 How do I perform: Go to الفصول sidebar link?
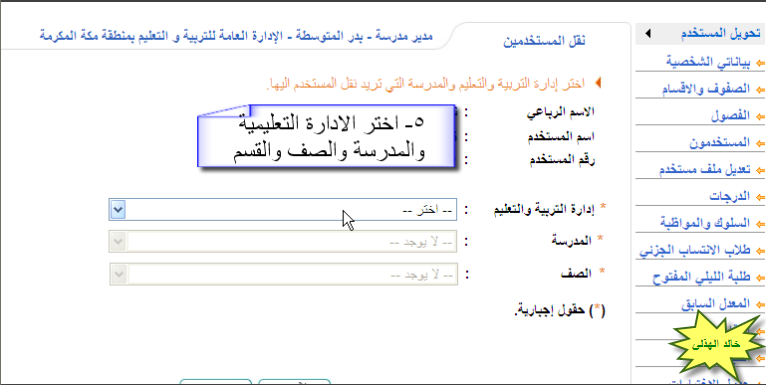731,116
